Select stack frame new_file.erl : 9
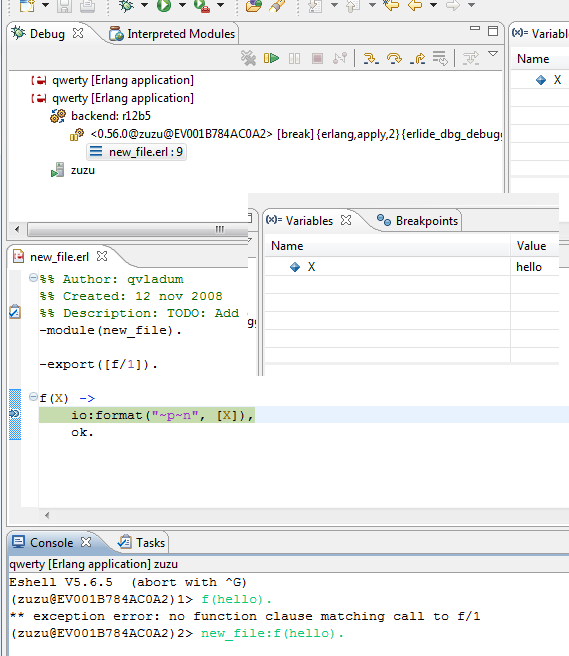The image size is (569, 656). click(137, 152)
